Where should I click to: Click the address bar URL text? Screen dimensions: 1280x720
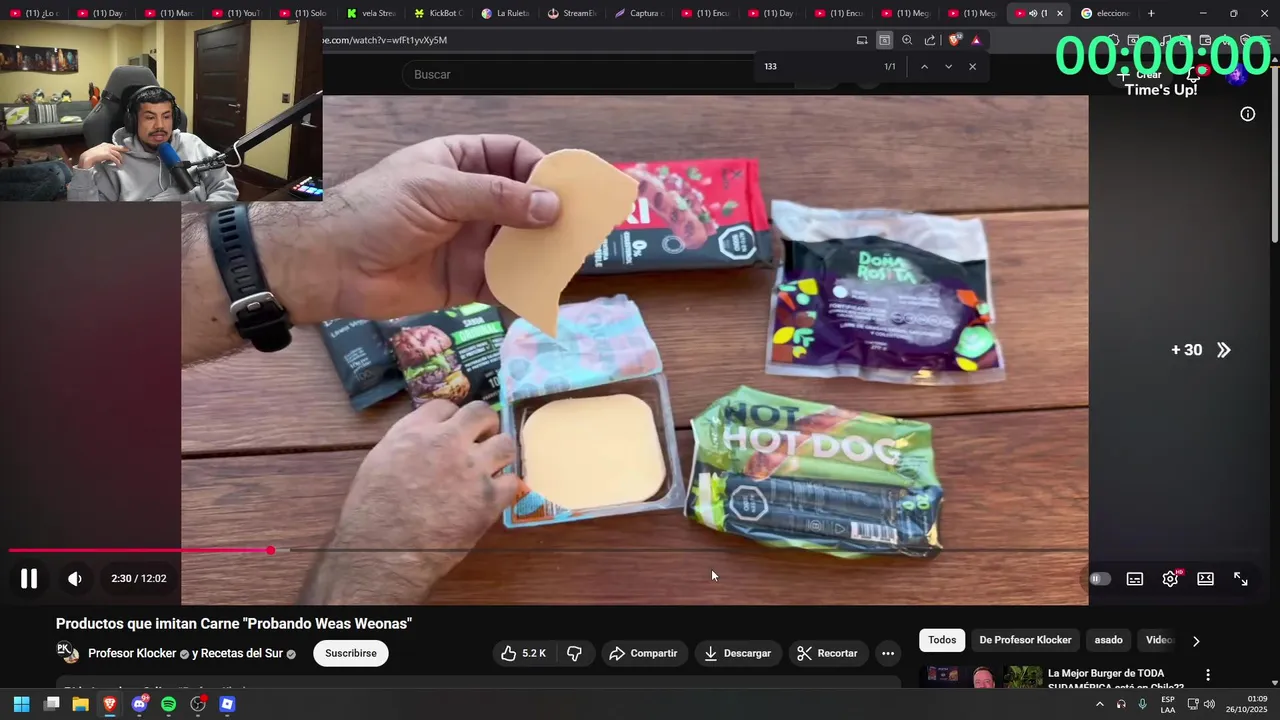[x=385, y=40]
